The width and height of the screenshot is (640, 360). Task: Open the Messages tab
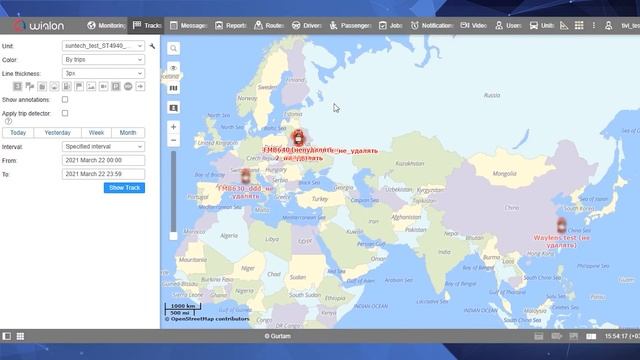pyautogui.click(x=188, y=25)
